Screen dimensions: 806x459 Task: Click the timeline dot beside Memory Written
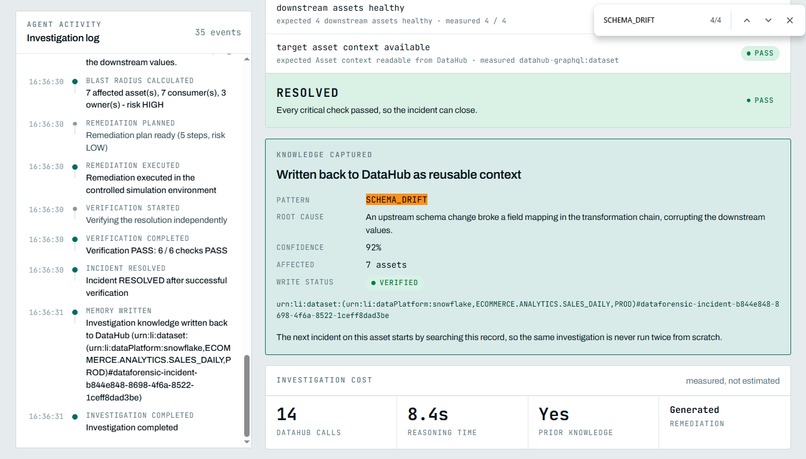(x=75, y=312)
